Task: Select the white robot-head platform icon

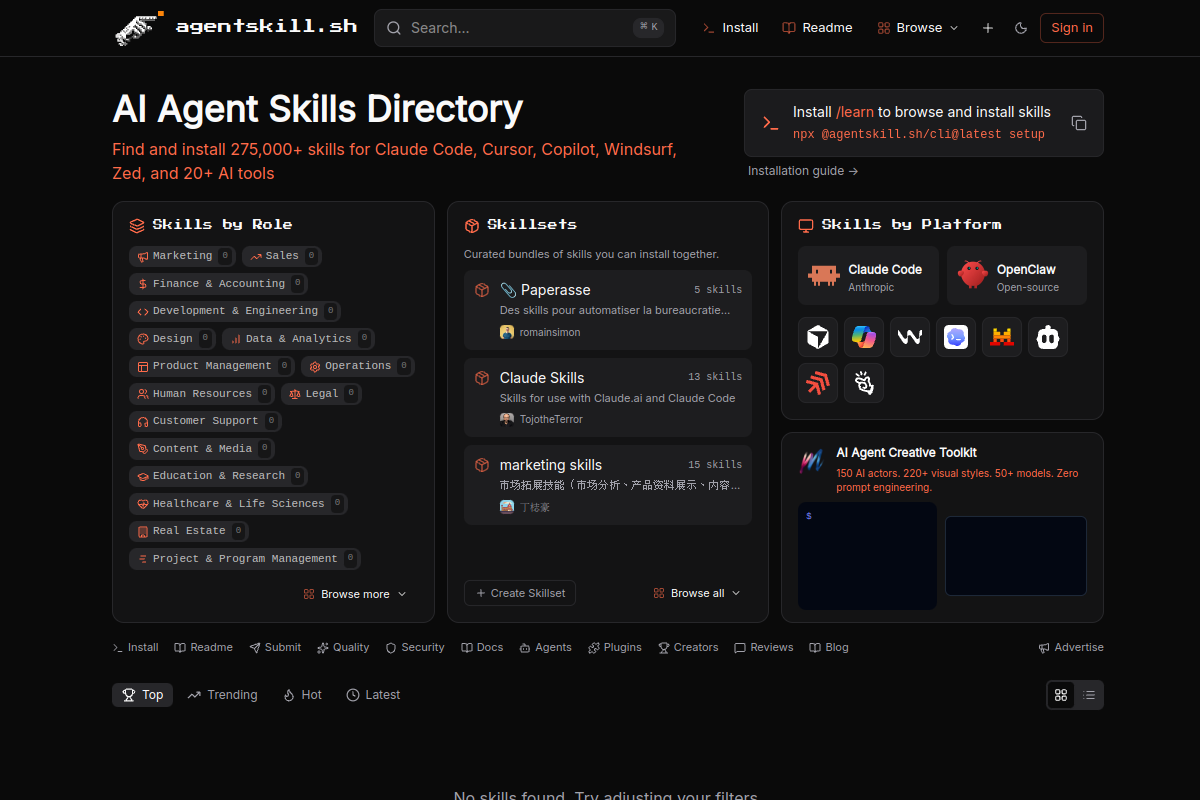Action: tap(1048, 337)
